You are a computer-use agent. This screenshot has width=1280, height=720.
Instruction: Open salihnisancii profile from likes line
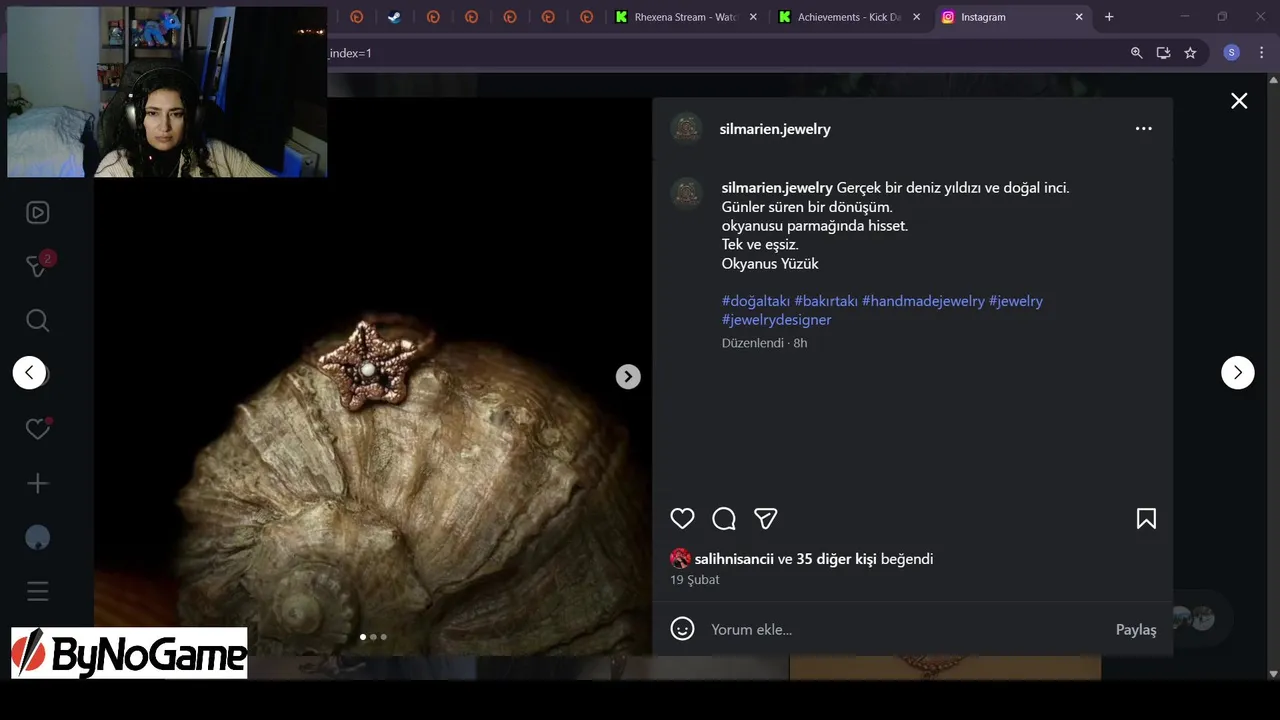(734, 559)
